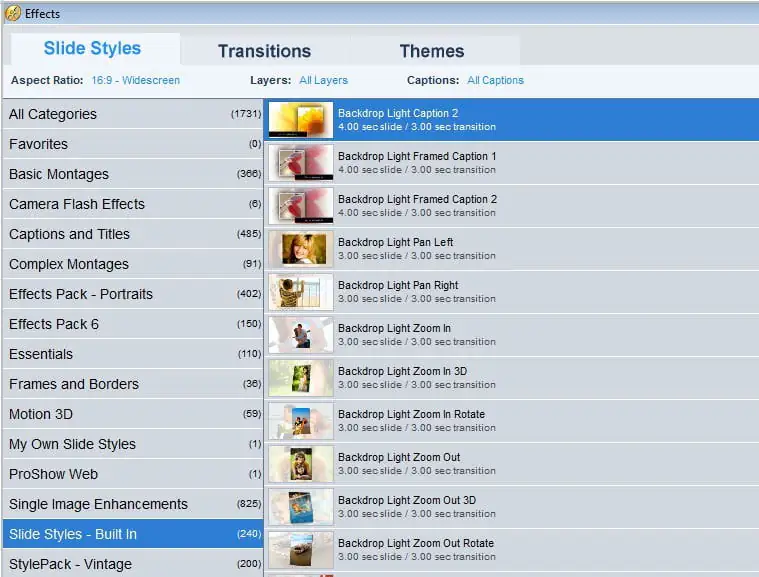Click the Backdrop Light Framed Caption 1 thumbnail
This screenshot has height=577, width=759.
[300, 163]
